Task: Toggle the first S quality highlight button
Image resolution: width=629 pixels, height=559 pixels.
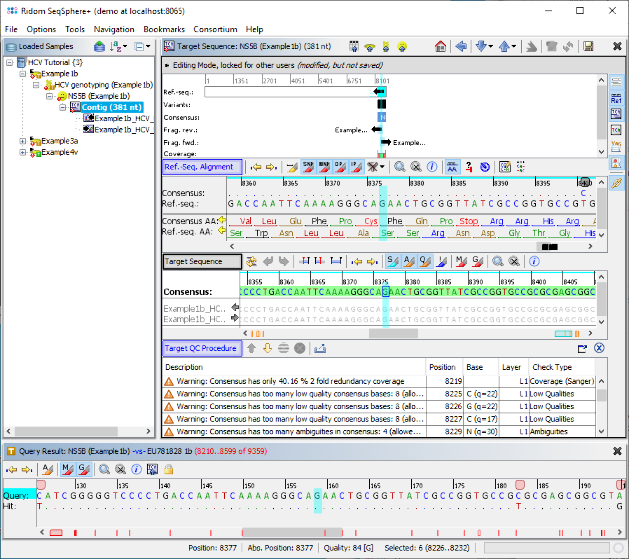Action: click(x=392, y=261)
